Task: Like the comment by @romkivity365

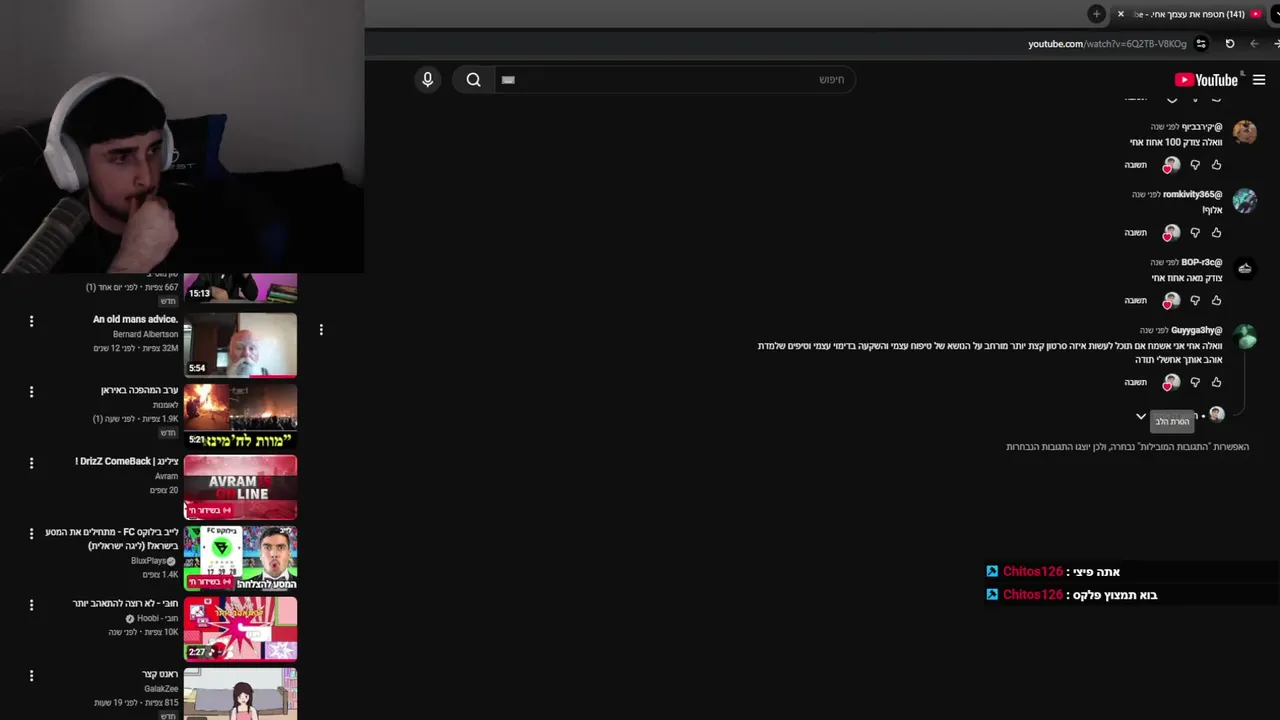Action: (x=1216, y=233)
